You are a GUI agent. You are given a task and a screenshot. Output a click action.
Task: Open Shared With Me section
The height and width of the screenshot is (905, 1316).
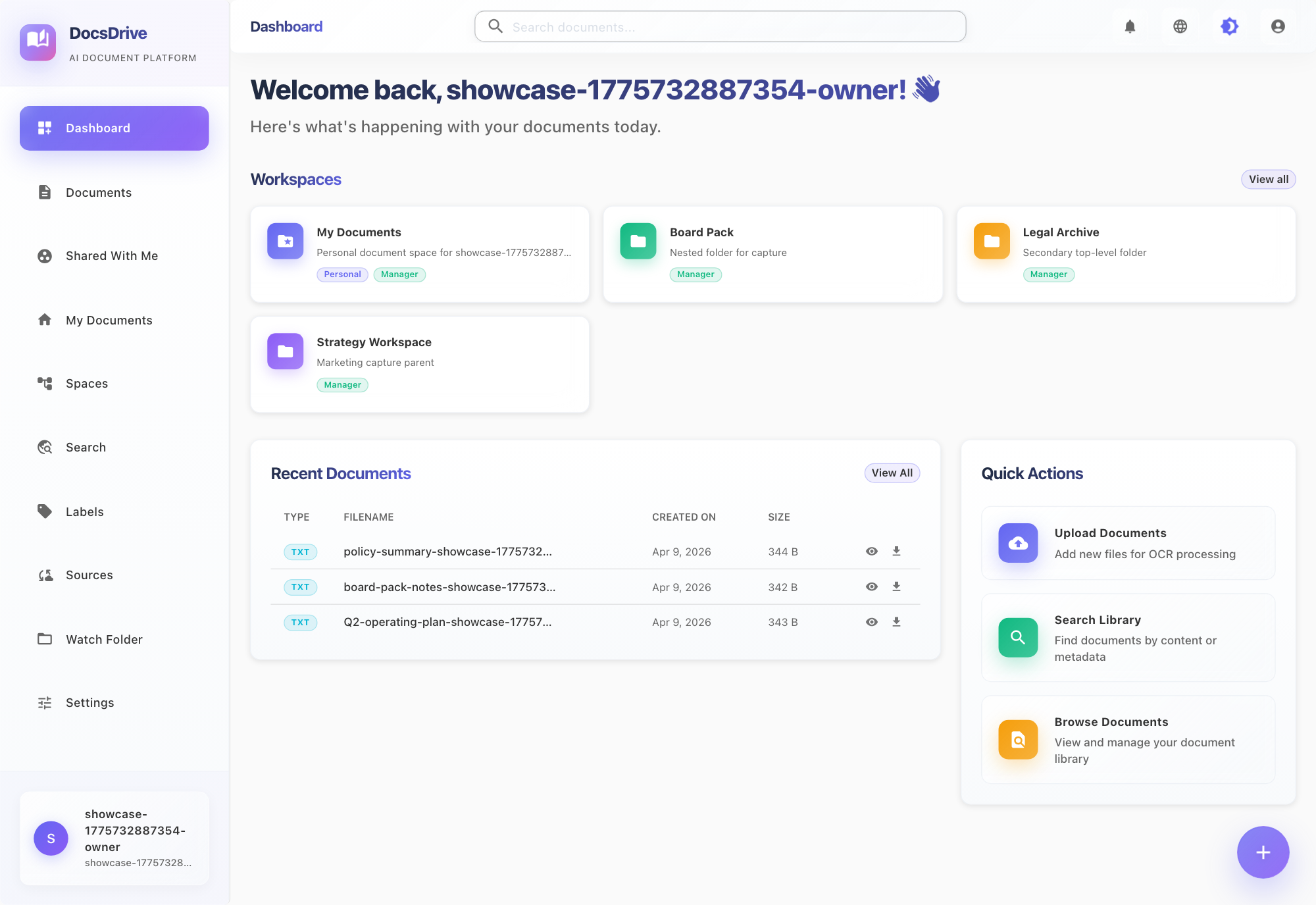[114, 256]
